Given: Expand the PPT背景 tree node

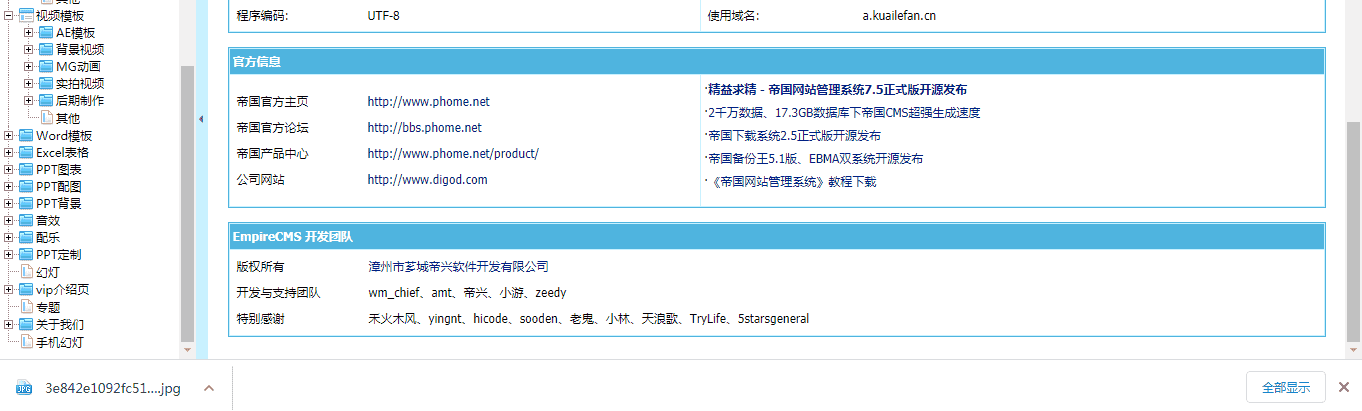Looking at the screenshot, I should [9, 203].
